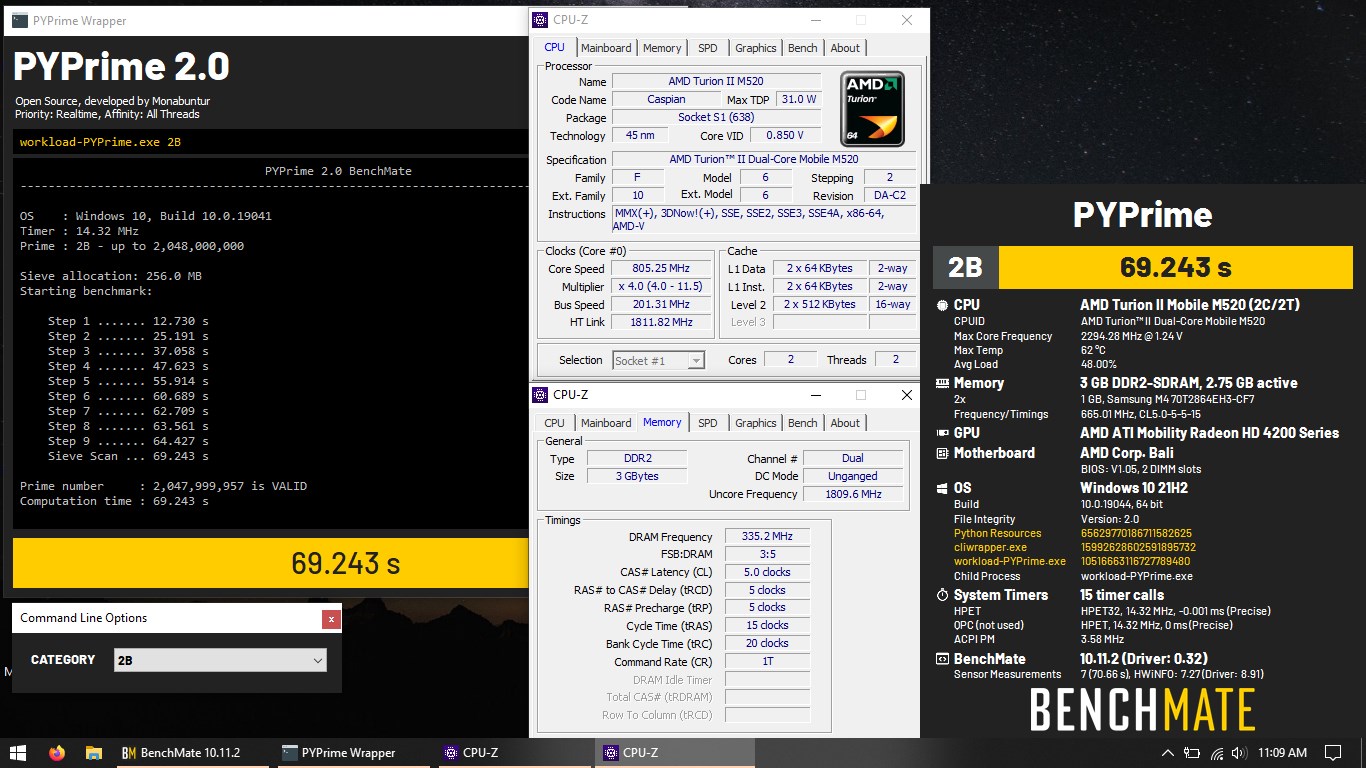1366x768 pixels.
Task: Click the Motherboard icon in BenchMate panel
Action: (941, 453)
